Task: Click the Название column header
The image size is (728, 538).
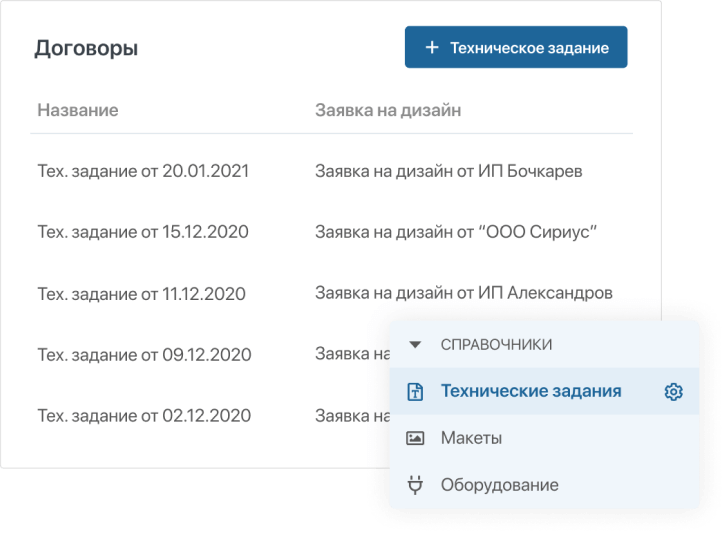Action: pyautogui.click(x=78, y=110)
